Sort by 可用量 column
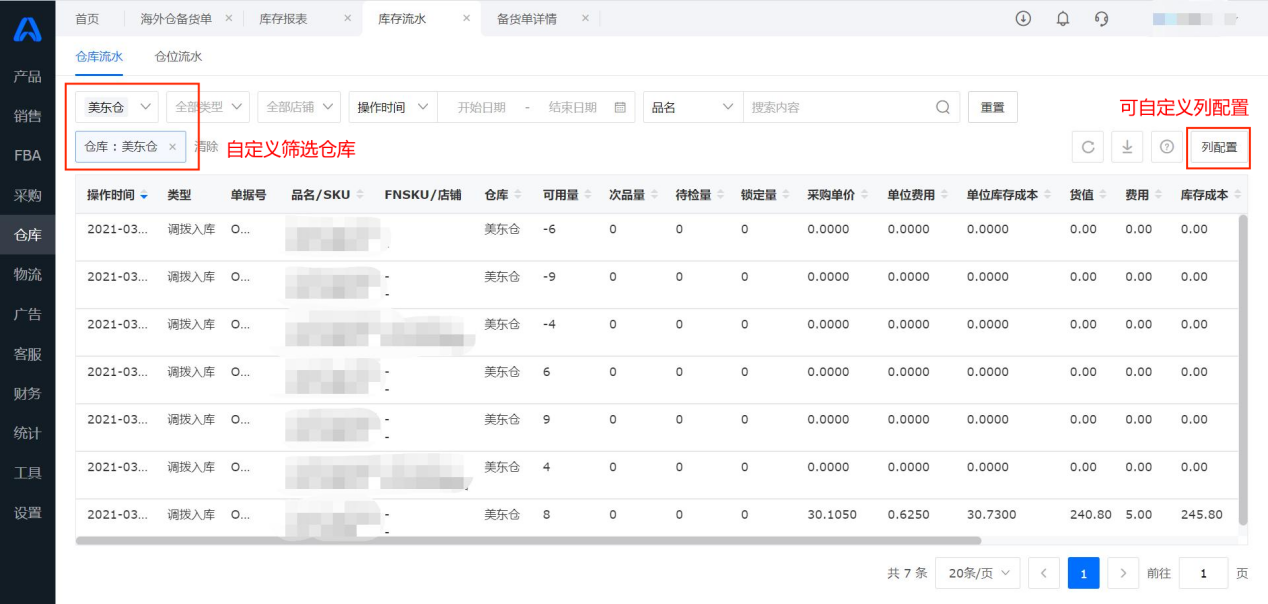This screenshot has height=604, width=1268. coord(588,195)
